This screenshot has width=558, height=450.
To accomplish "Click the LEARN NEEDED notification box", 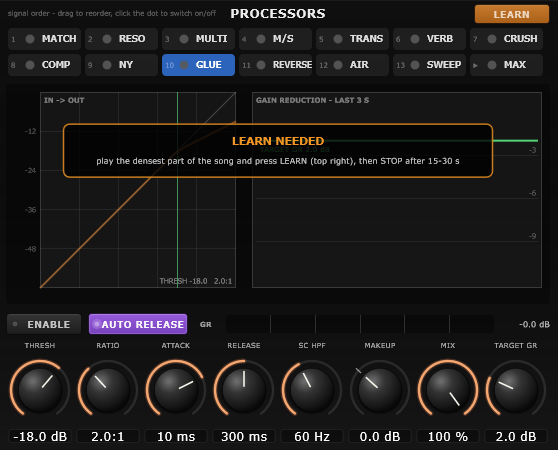I will point(278,150).
